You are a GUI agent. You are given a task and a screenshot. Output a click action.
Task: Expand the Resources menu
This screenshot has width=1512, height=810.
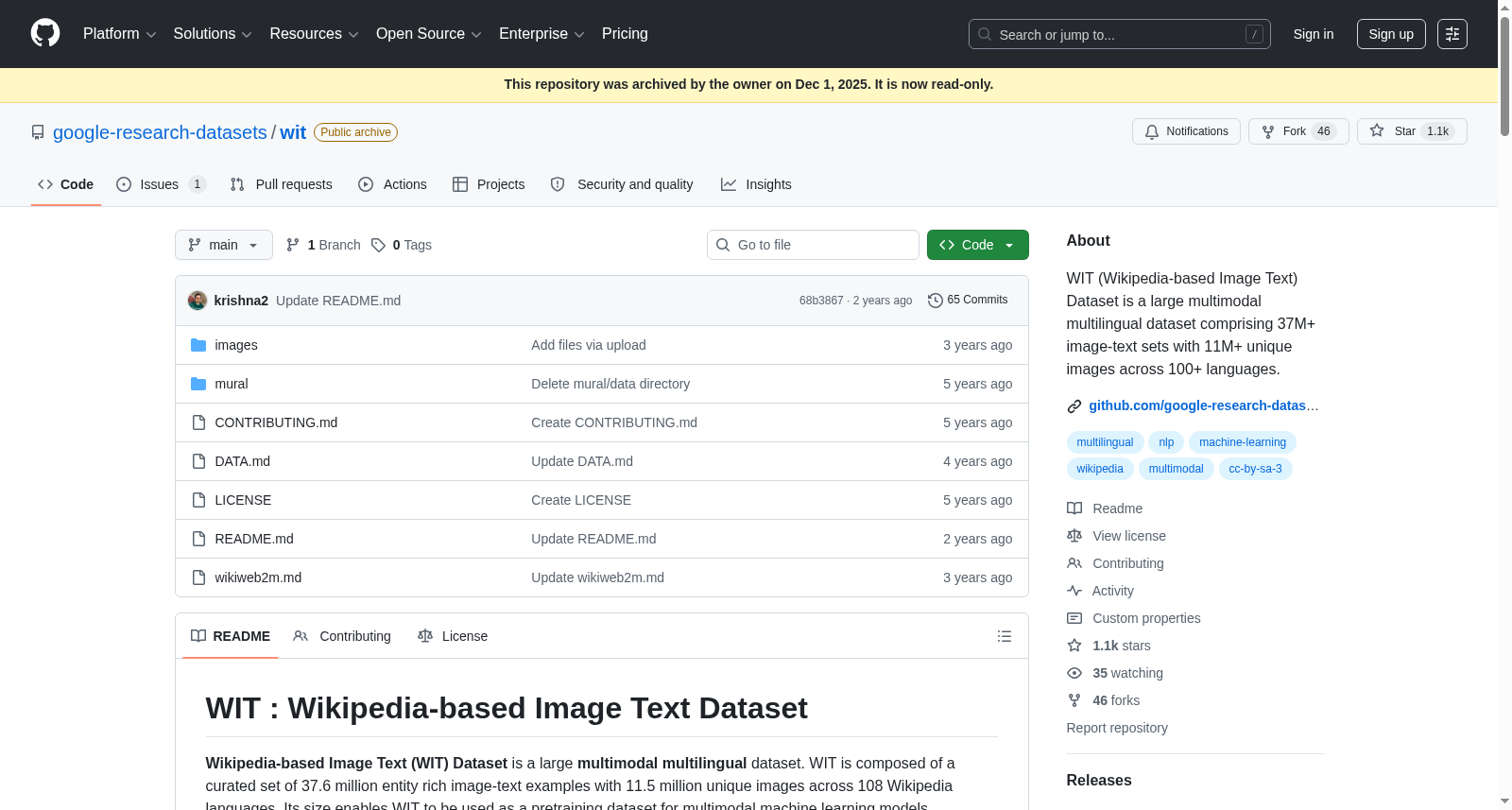coord(314,34)
